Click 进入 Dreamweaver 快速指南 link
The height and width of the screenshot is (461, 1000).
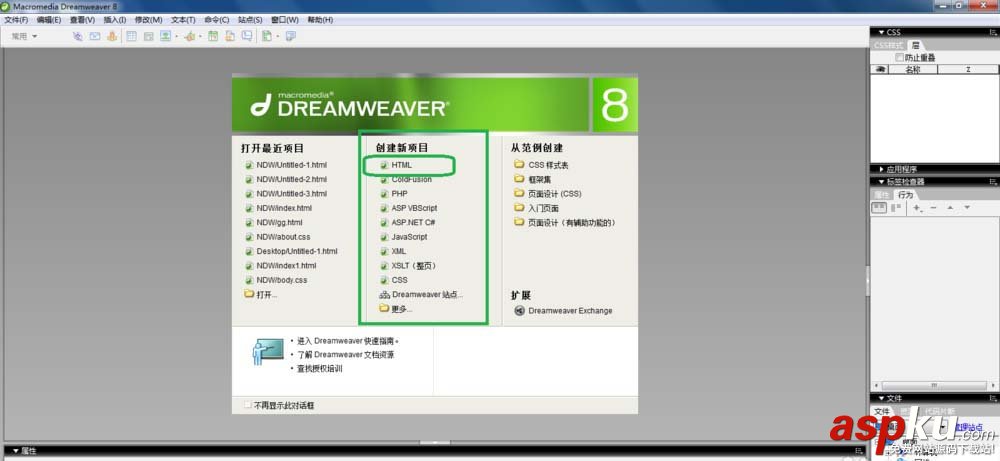pyautogui.click(x=348, y=340)
